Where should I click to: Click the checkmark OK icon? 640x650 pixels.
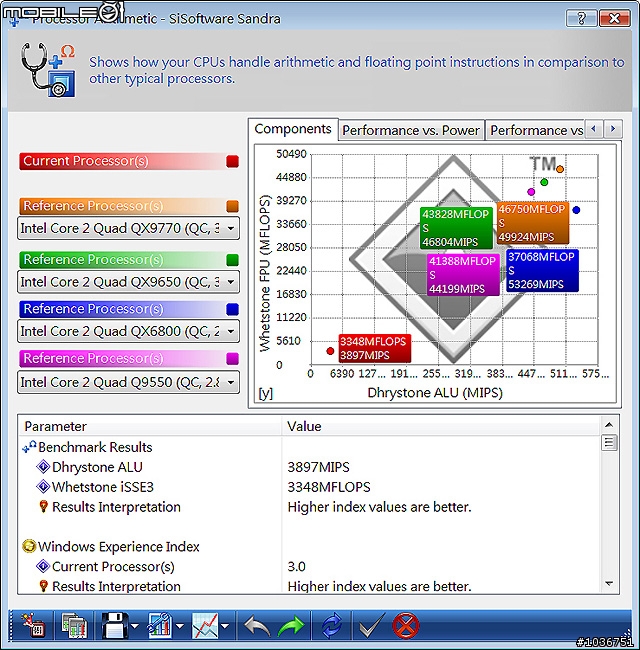tap(372, 625)
